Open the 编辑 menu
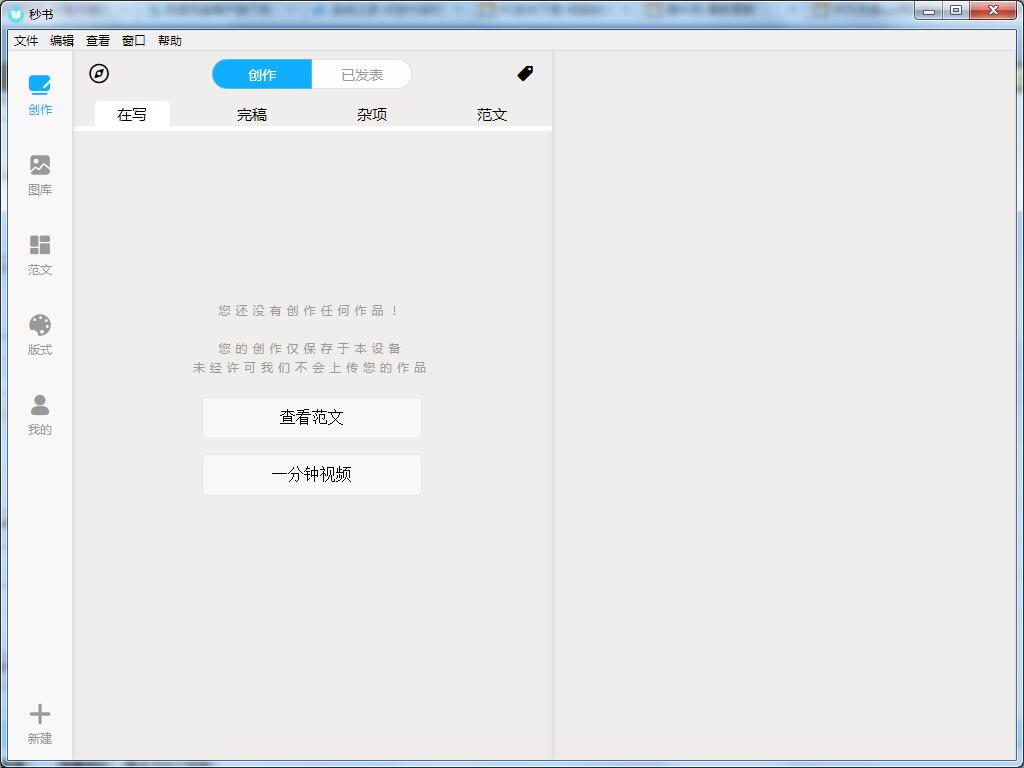Image resolution: width=1024 pixels, height=768 pixels. (62, 41)
